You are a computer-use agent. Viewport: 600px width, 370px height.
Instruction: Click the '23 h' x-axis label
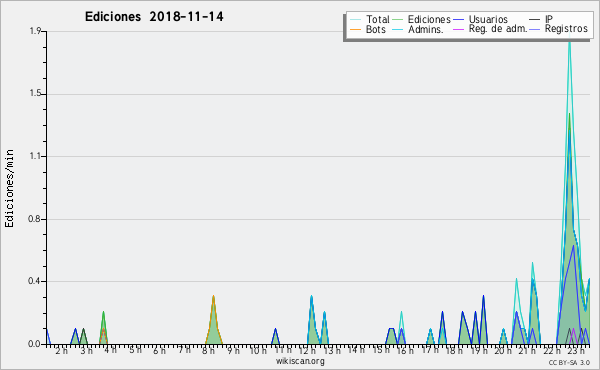577,350
